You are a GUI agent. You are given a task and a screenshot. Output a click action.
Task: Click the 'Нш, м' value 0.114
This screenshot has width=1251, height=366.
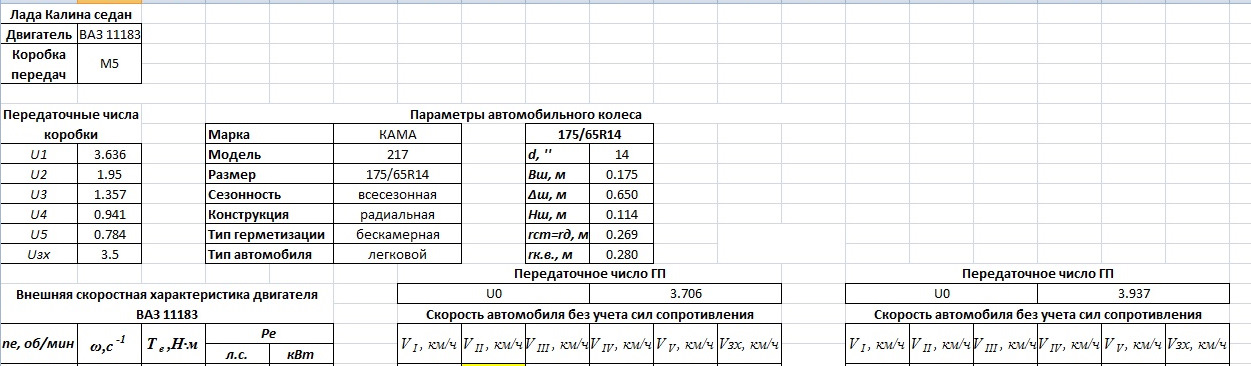(x=621, y=215)
